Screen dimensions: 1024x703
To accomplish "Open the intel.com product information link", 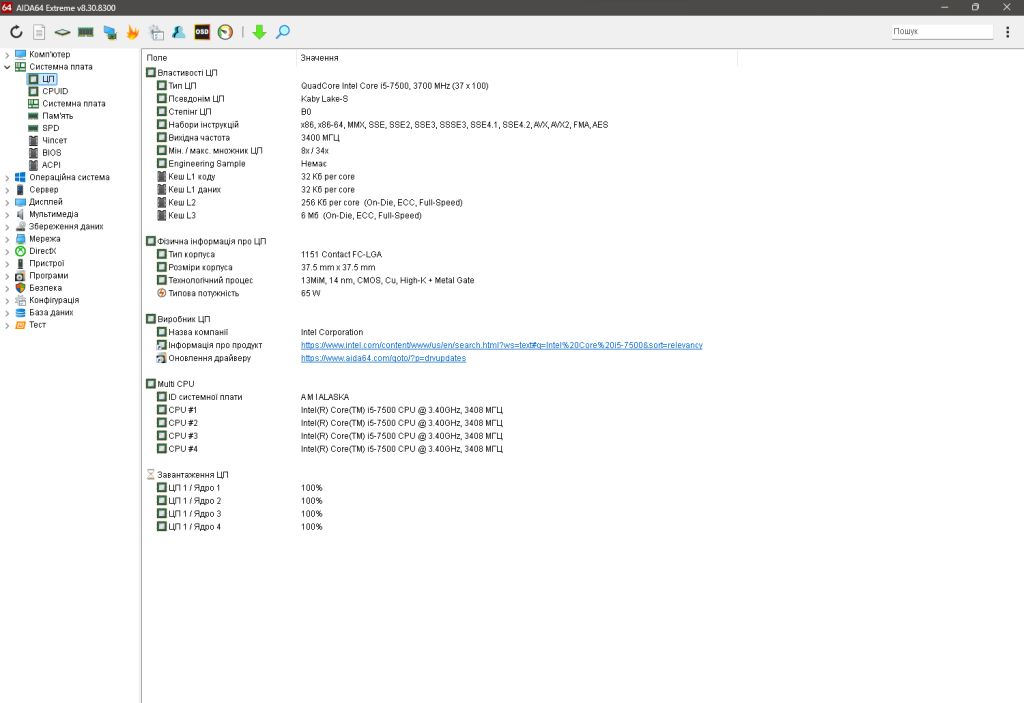I will pos(502,346).
